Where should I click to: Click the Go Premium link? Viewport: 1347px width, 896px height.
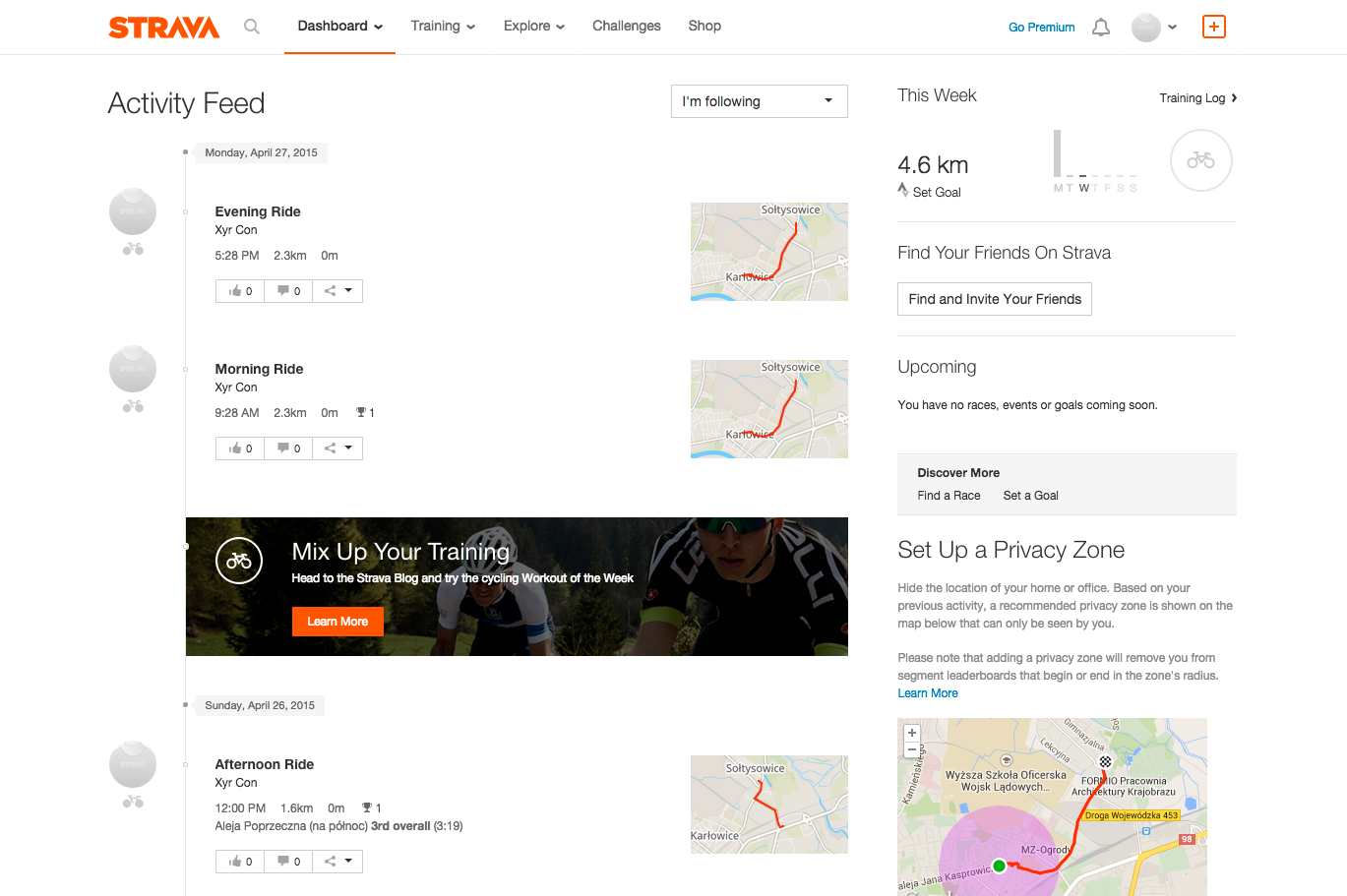pyautogui.click(x=1041, y=28)
